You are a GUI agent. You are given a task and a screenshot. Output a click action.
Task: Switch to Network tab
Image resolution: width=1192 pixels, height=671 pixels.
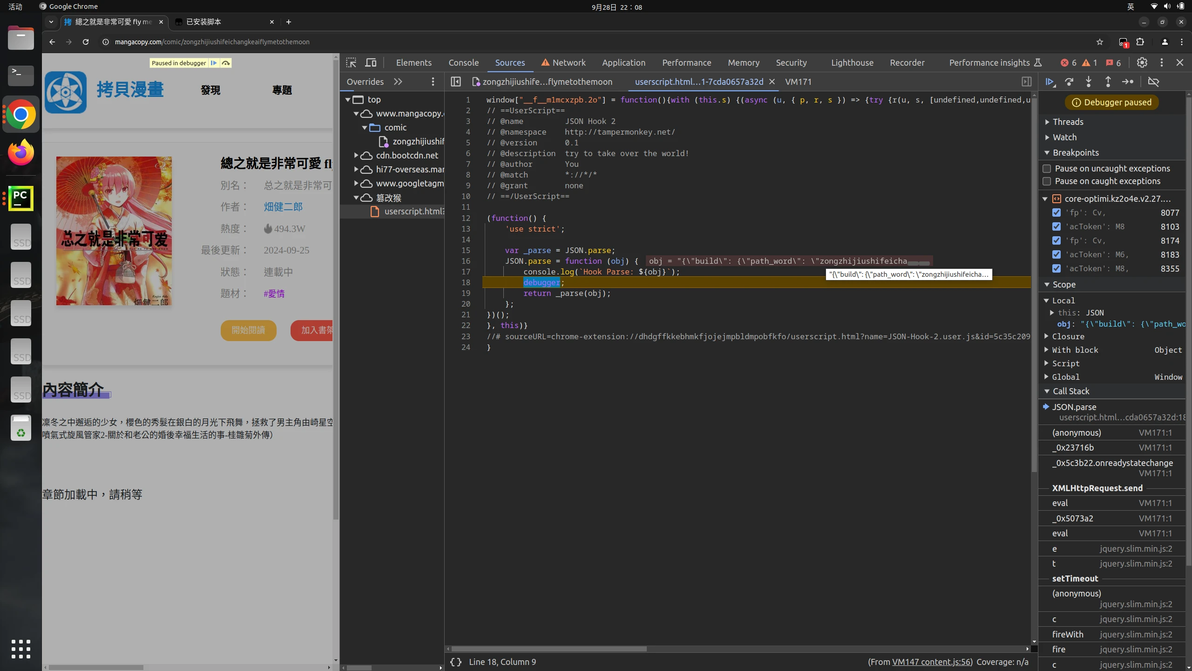click(563, 62)
